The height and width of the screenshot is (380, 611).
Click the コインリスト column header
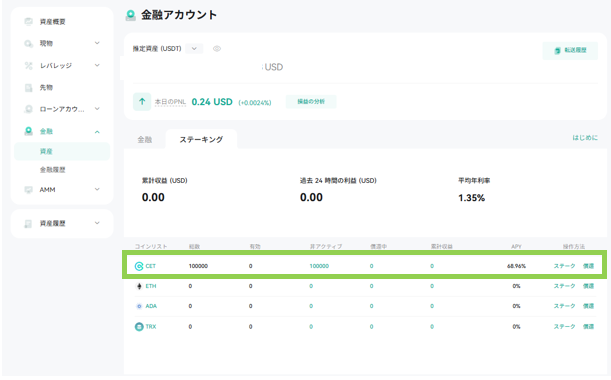151,247
